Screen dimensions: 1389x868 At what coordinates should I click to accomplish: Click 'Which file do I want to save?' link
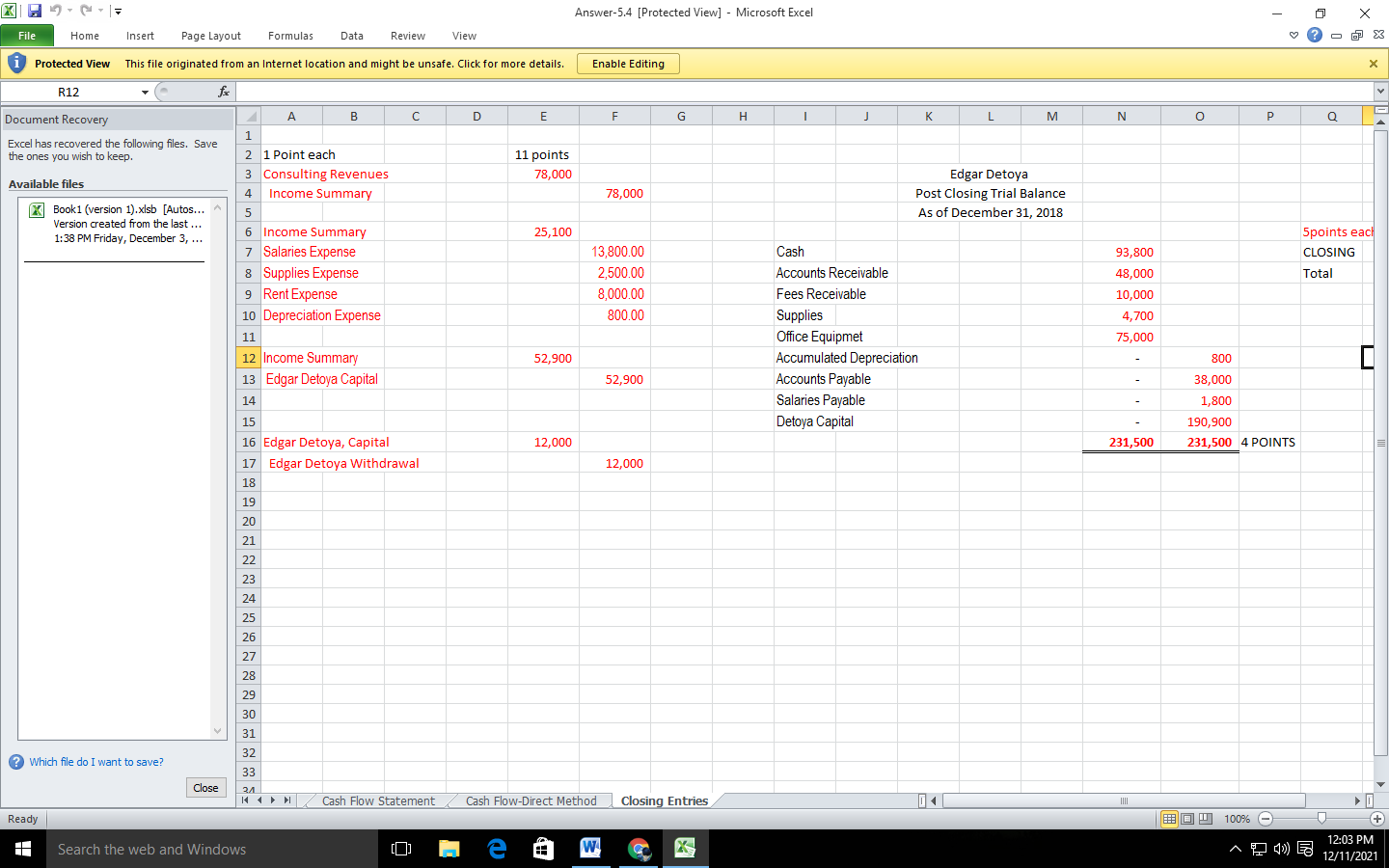[x=96, y=762]
